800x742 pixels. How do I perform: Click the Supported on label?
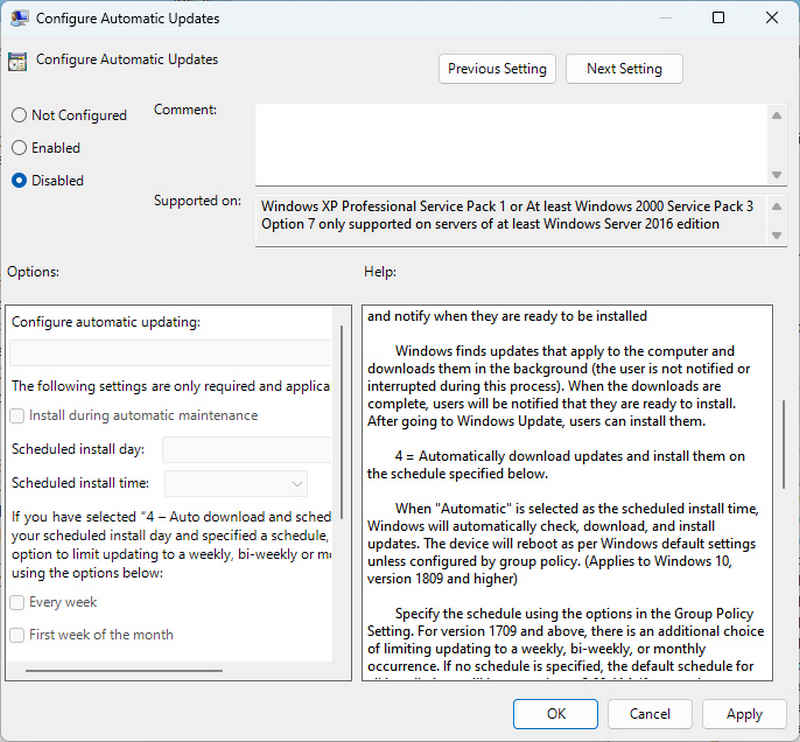(x=197, y=201)
